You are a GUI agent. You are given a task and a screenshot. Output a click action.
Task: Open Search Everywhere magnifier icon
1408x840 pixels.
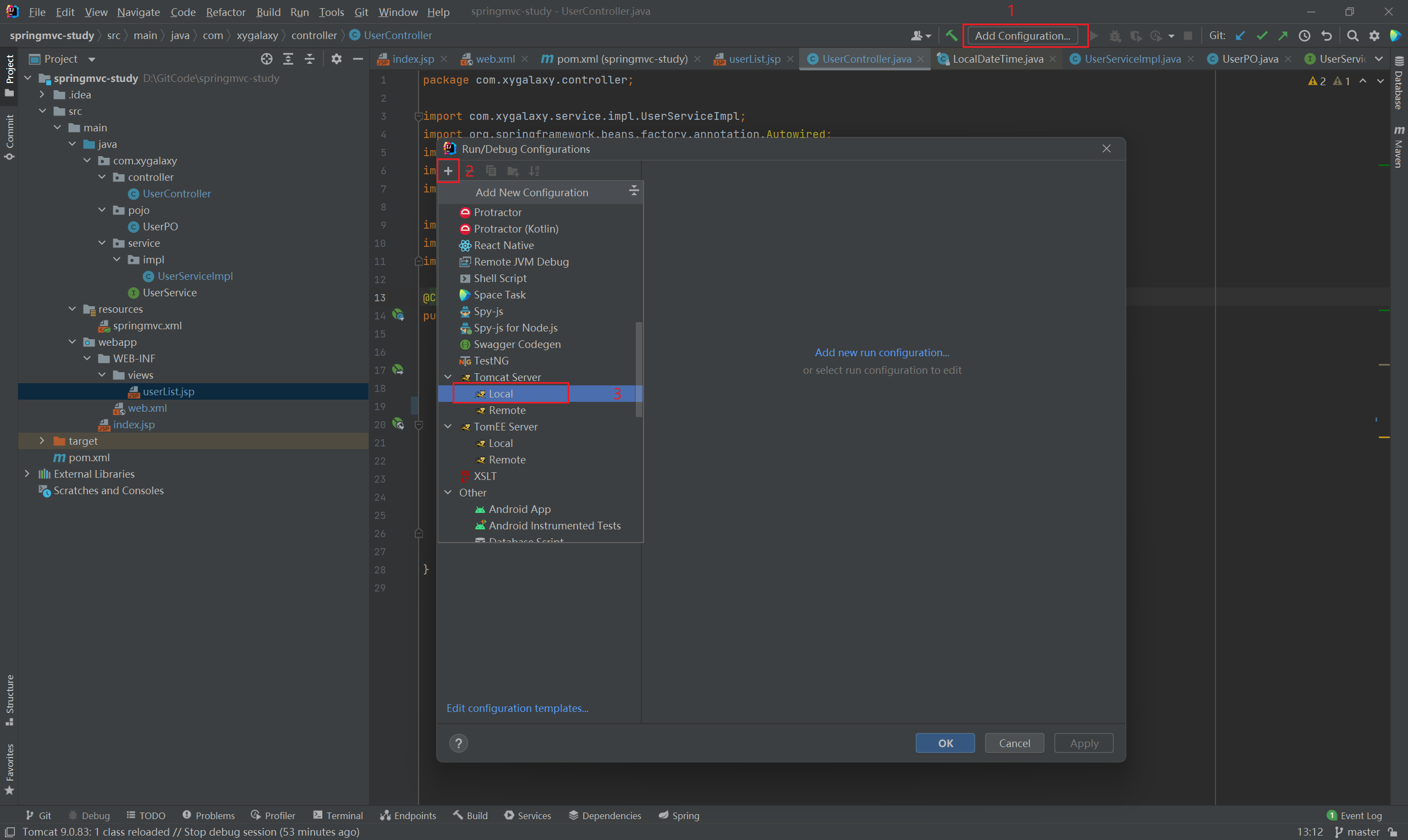coord(1352,36)
